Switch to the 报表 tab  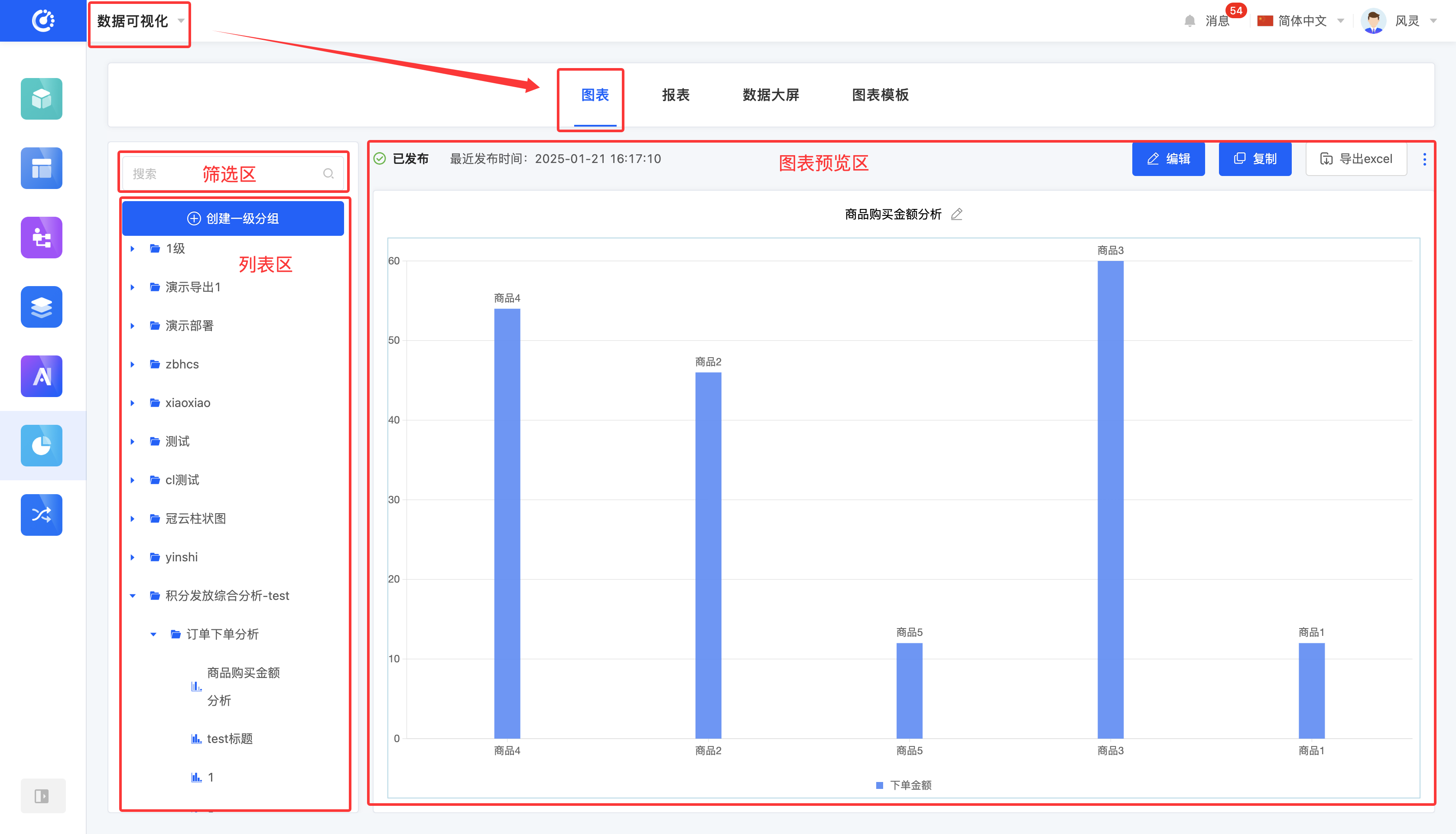(675, 95)
